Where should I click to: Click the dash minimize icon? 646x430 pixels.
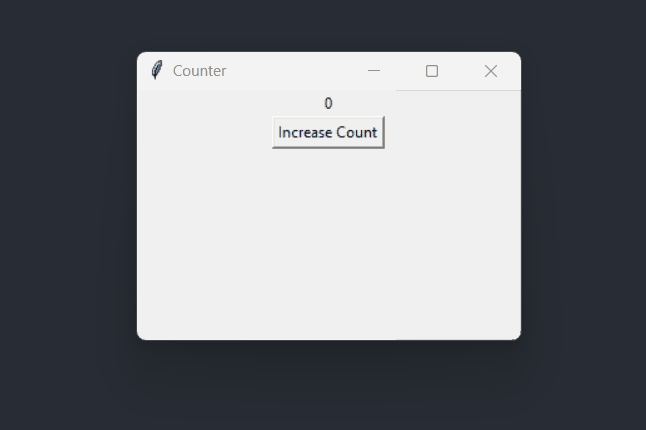374,71
